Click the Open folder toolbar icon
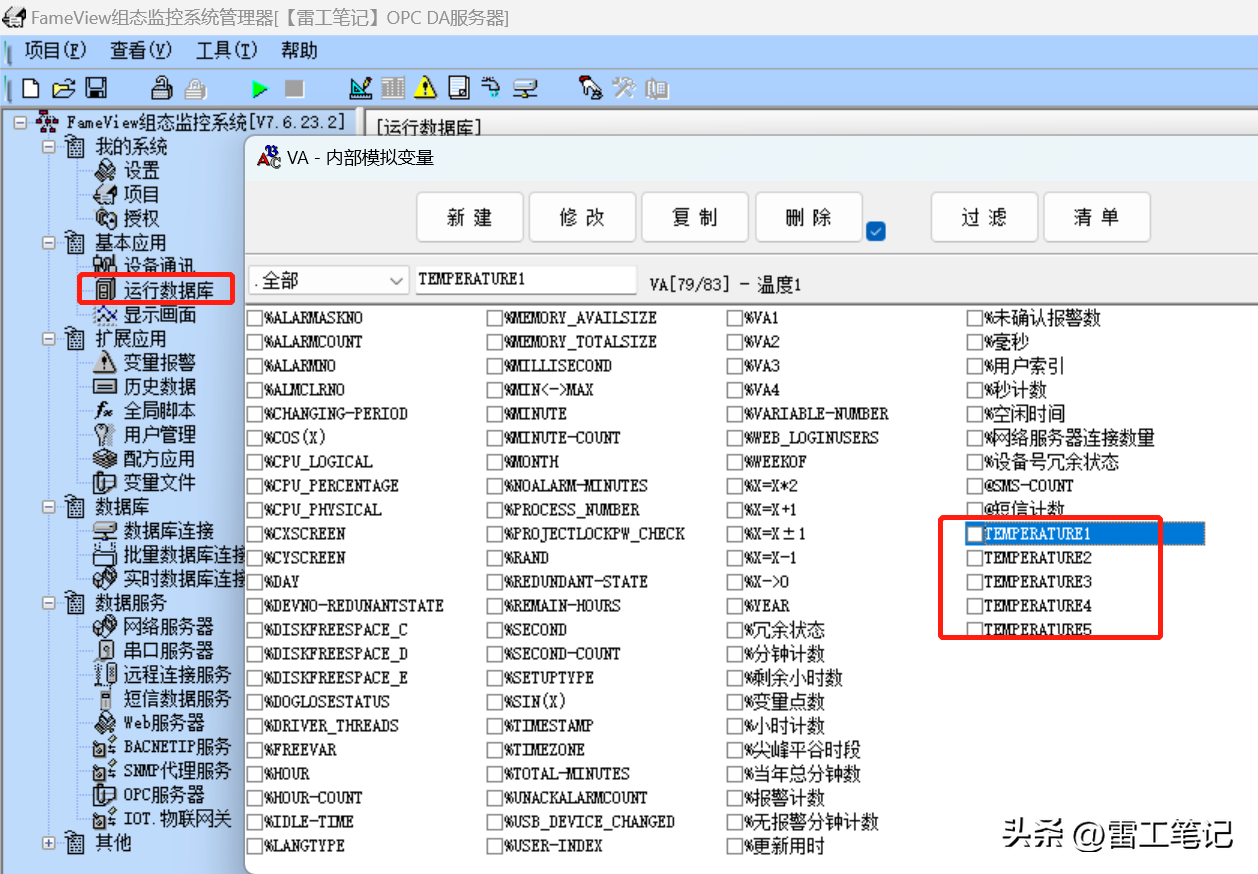 (63, 88)
